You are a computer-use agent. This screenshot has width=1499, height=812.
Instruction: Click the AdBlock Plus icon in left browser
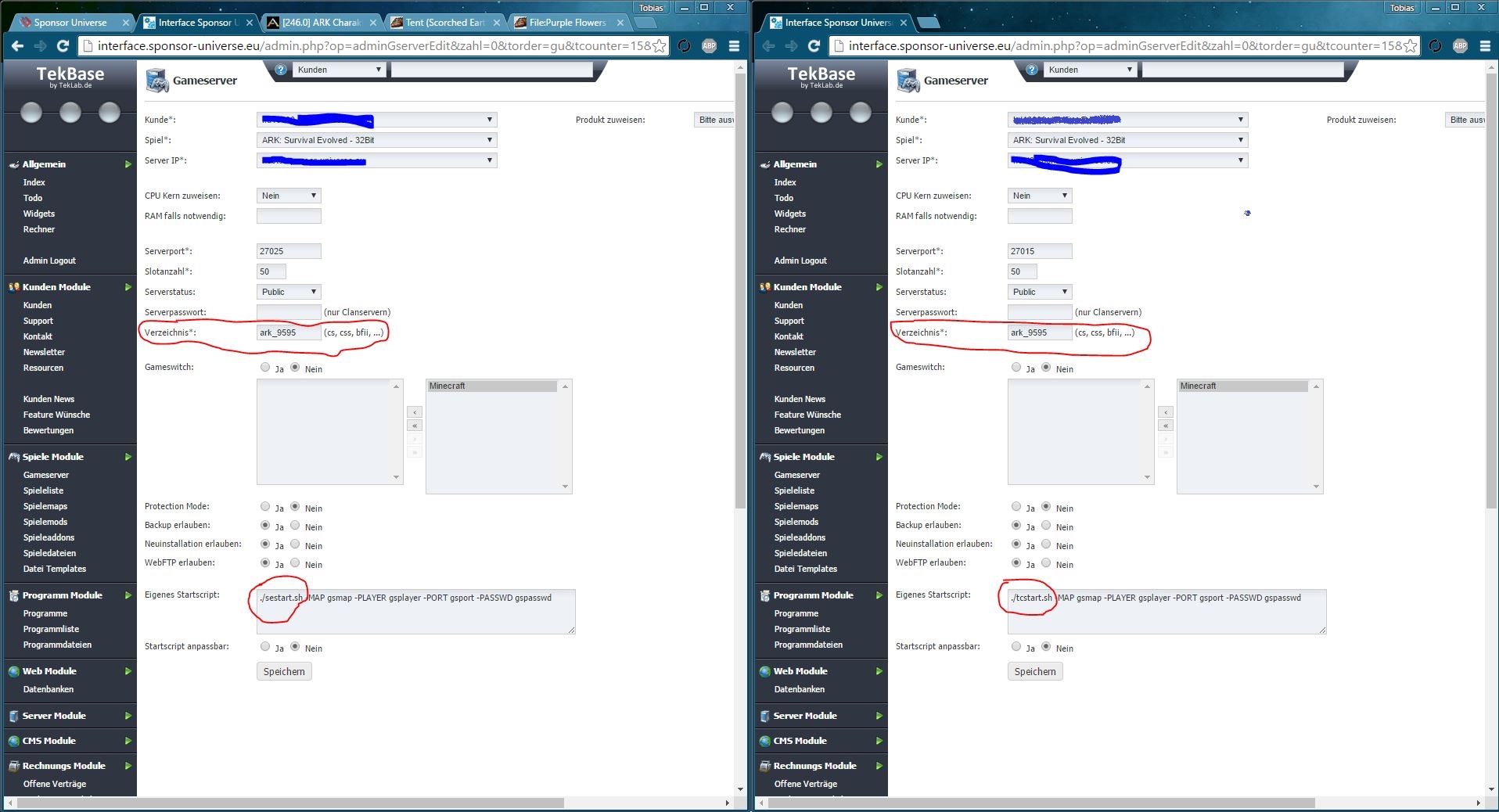coord(709,46)
